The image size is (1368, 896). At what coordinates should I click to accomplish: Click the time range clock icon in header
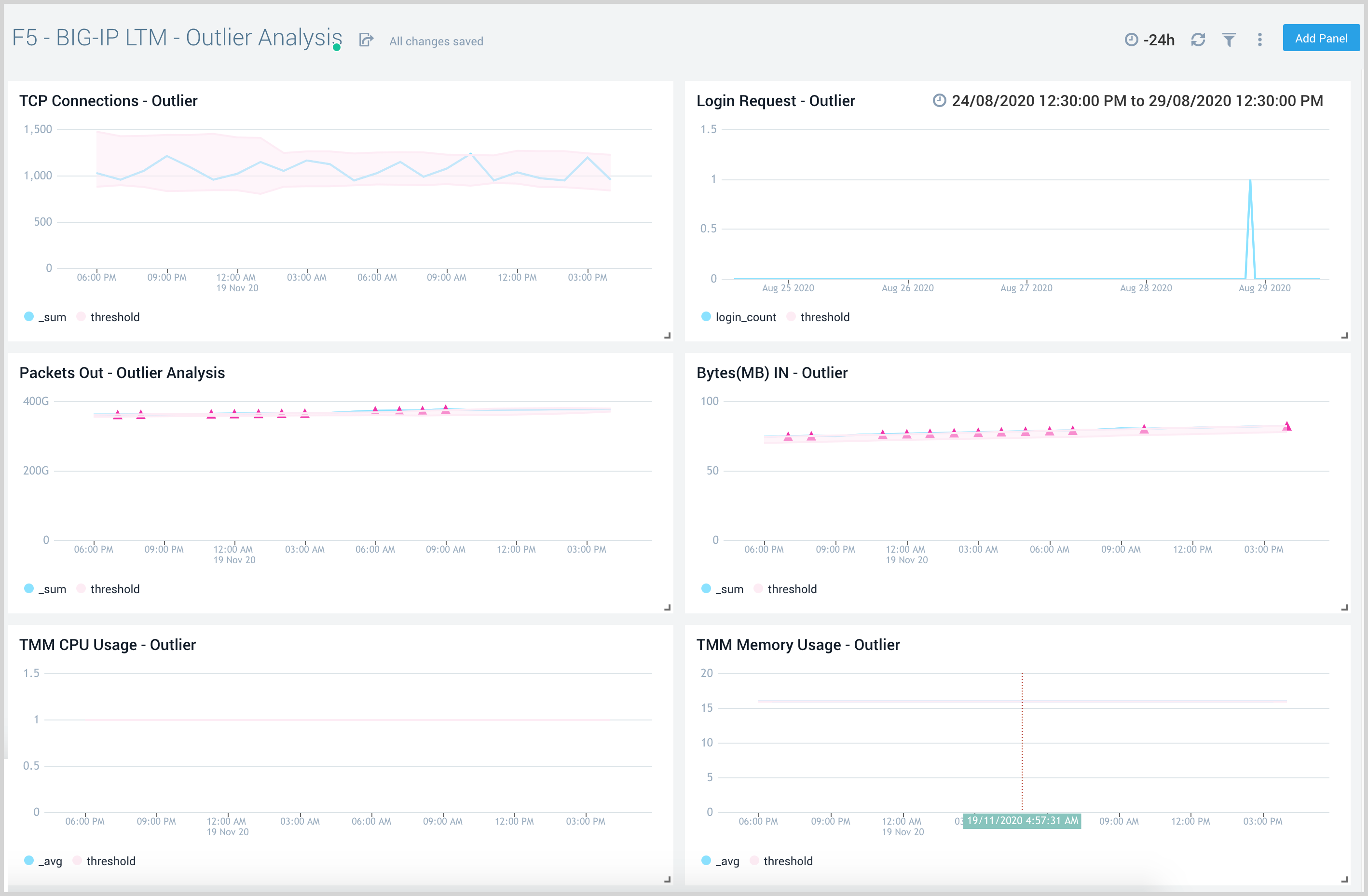tap(1131, 39)
